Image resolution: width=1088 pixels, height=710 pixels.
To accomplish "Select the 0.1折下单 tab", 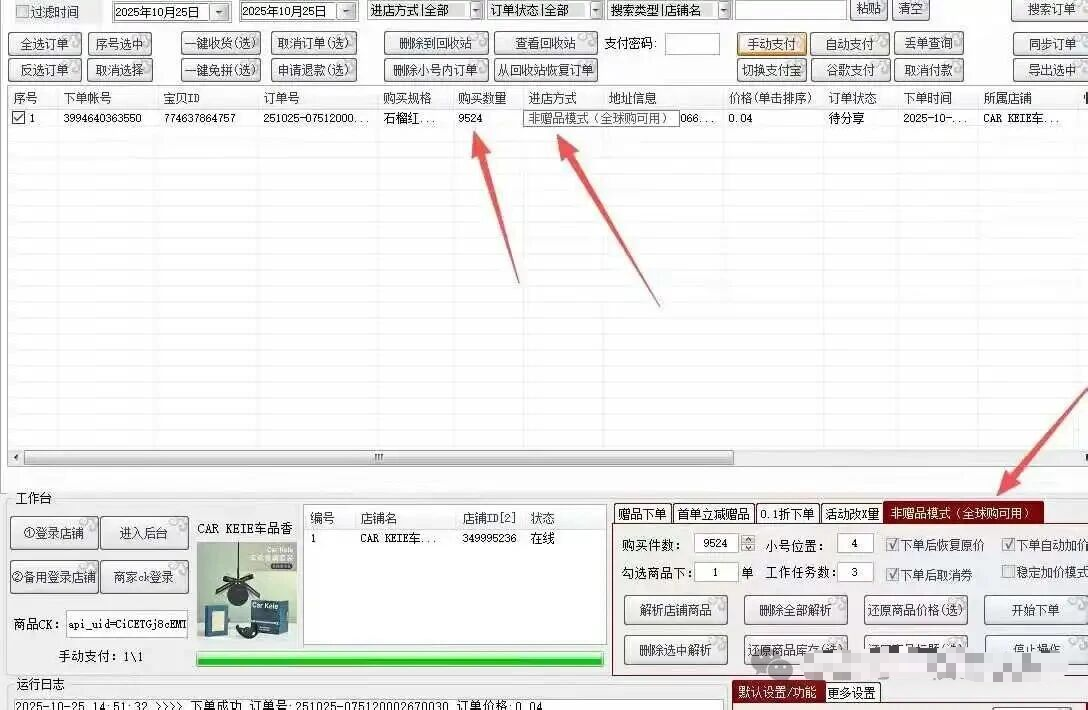I will click(x=787, y=514).
